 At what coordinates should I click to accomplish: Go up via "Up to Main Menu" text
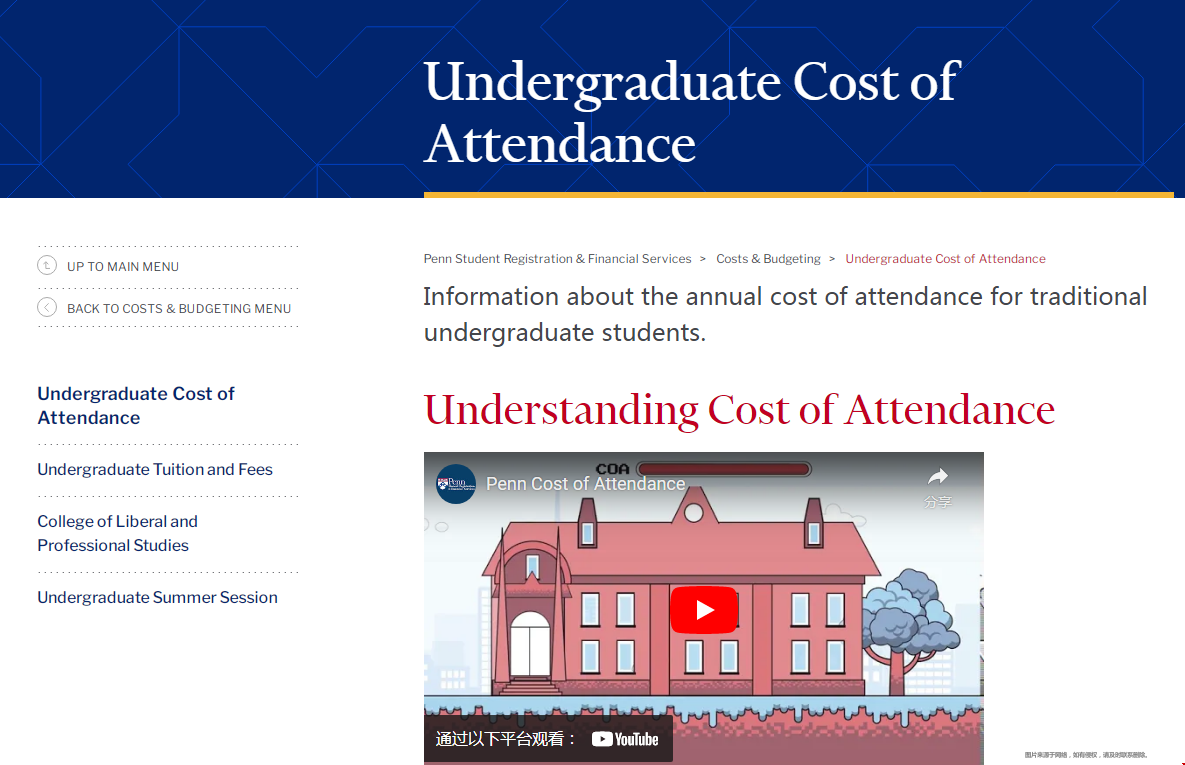pos(123,267)
